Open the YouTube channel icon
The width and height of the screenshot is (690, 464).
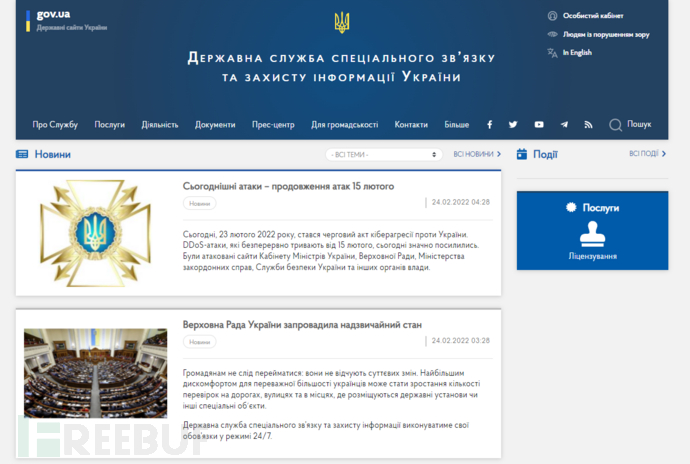pyautogui.click(x=539, y=125)
